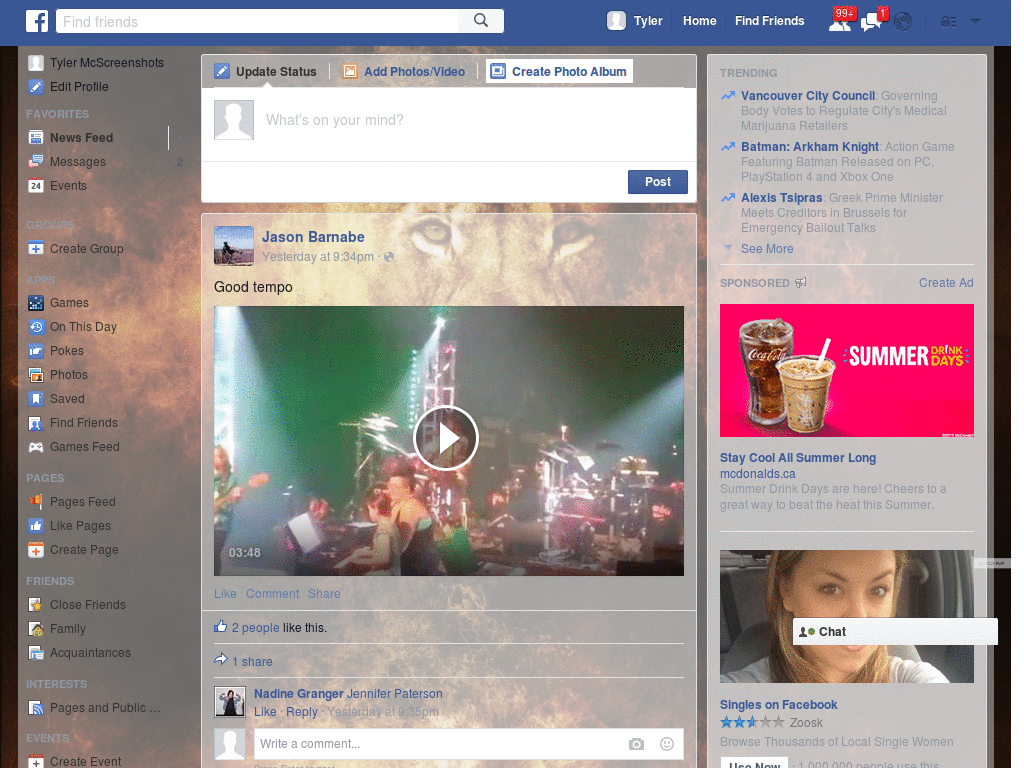This screenshot has height=768, width=1024.
Task: Click the Create Ad link
Action: point(946,283)
